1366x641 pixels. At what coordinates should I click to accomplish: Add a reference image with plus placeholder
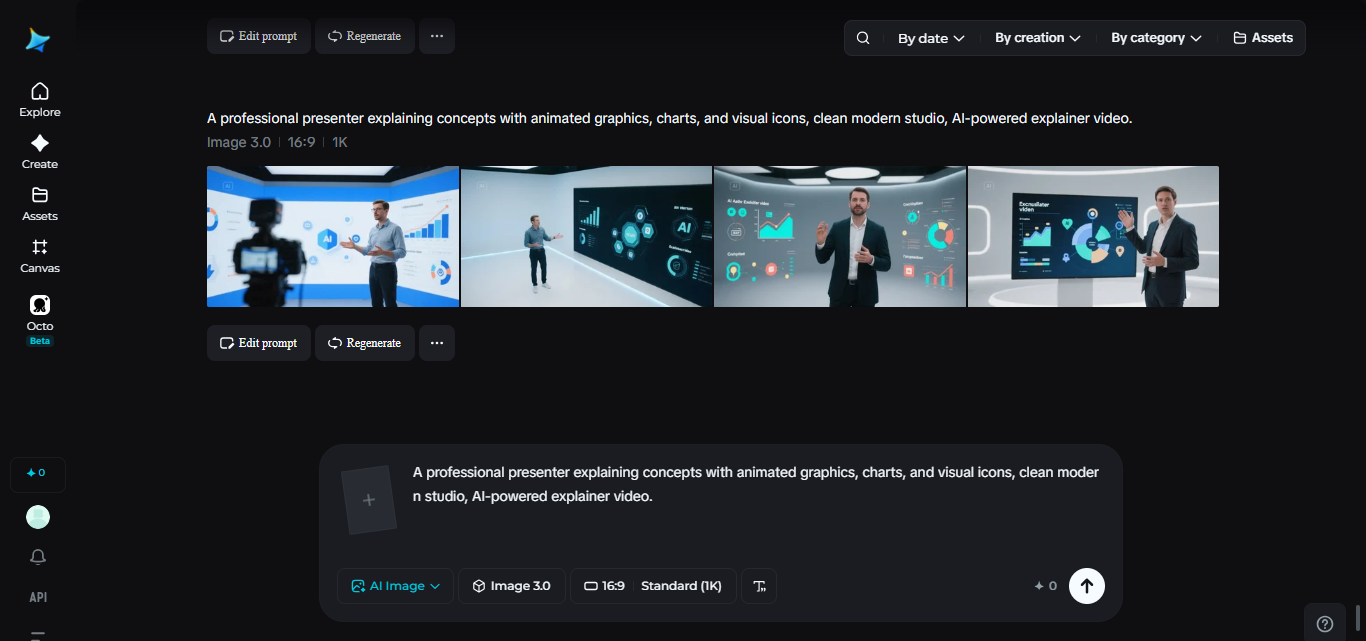coord(369,500)
